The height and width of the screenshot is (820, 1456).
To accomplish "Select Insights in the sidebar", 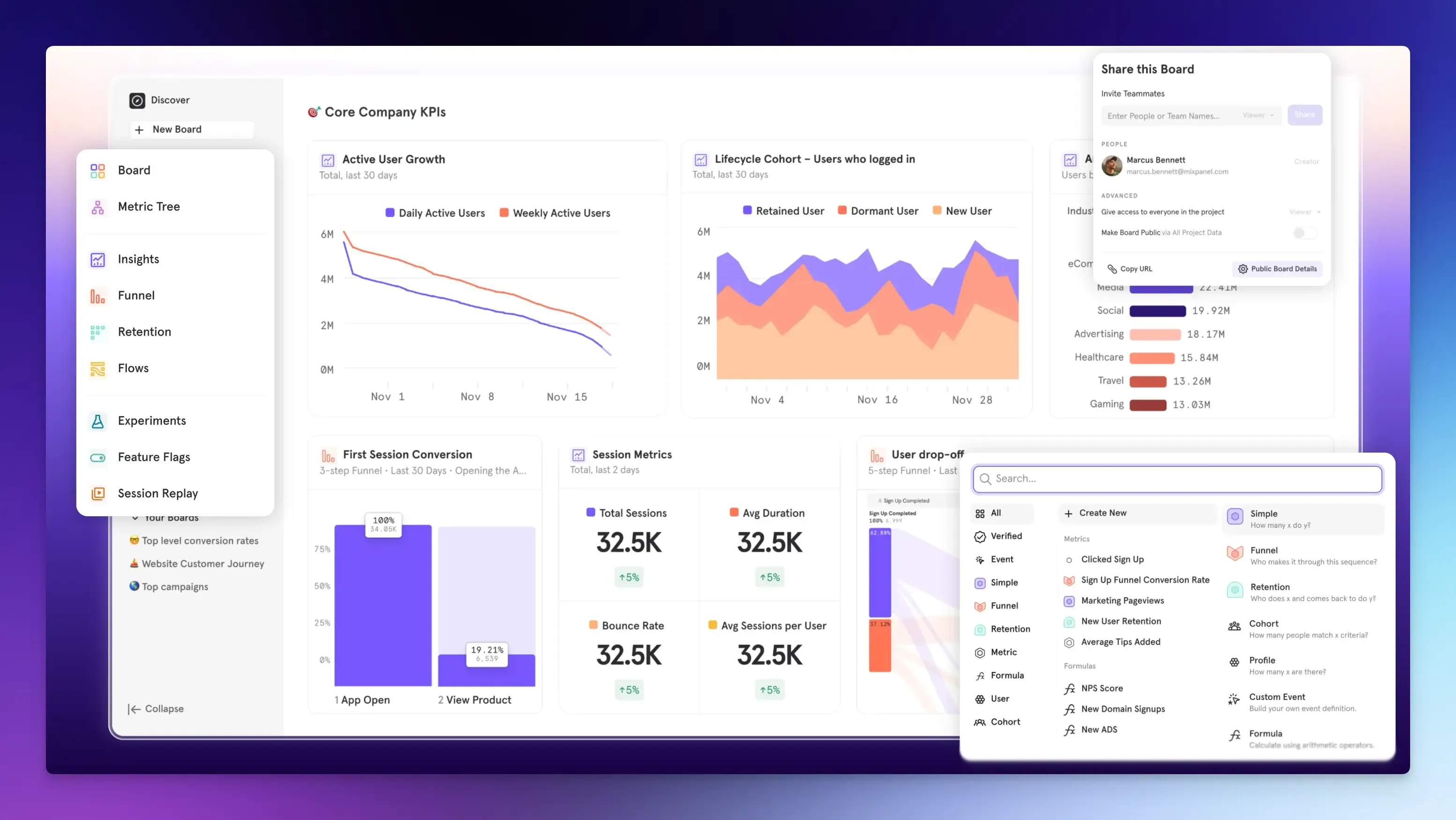I will click(x=138, y=259).
